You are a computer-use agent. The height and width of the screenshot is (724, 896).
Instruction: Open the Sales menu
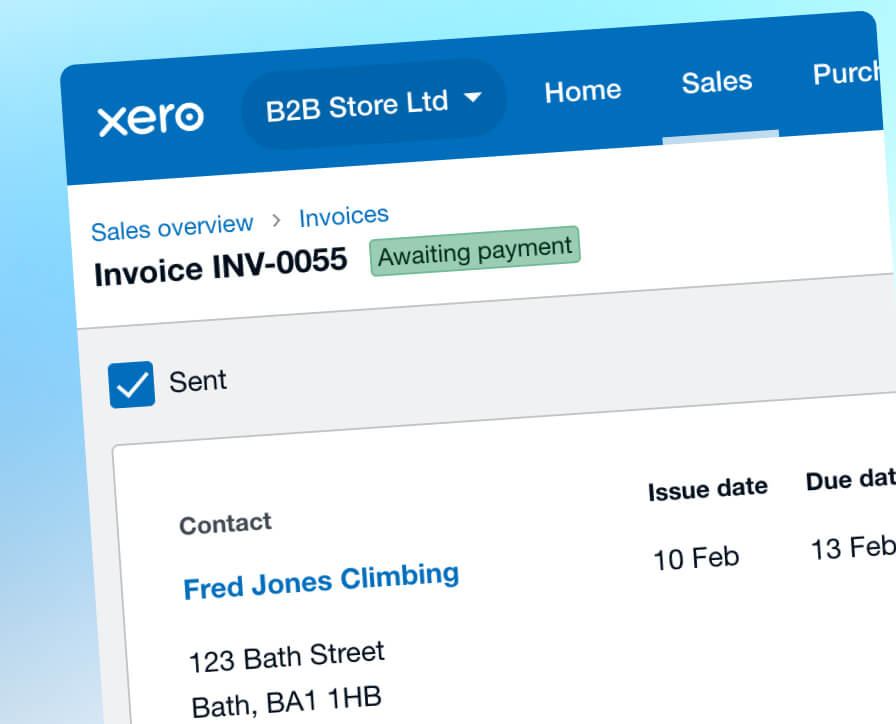click(x=716, y=81)
